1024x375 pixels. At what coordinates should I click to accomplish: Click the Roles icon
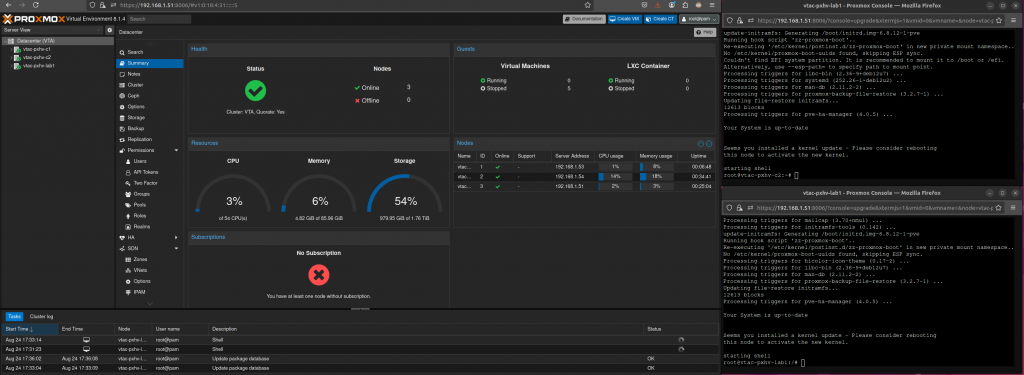point(127,216)
